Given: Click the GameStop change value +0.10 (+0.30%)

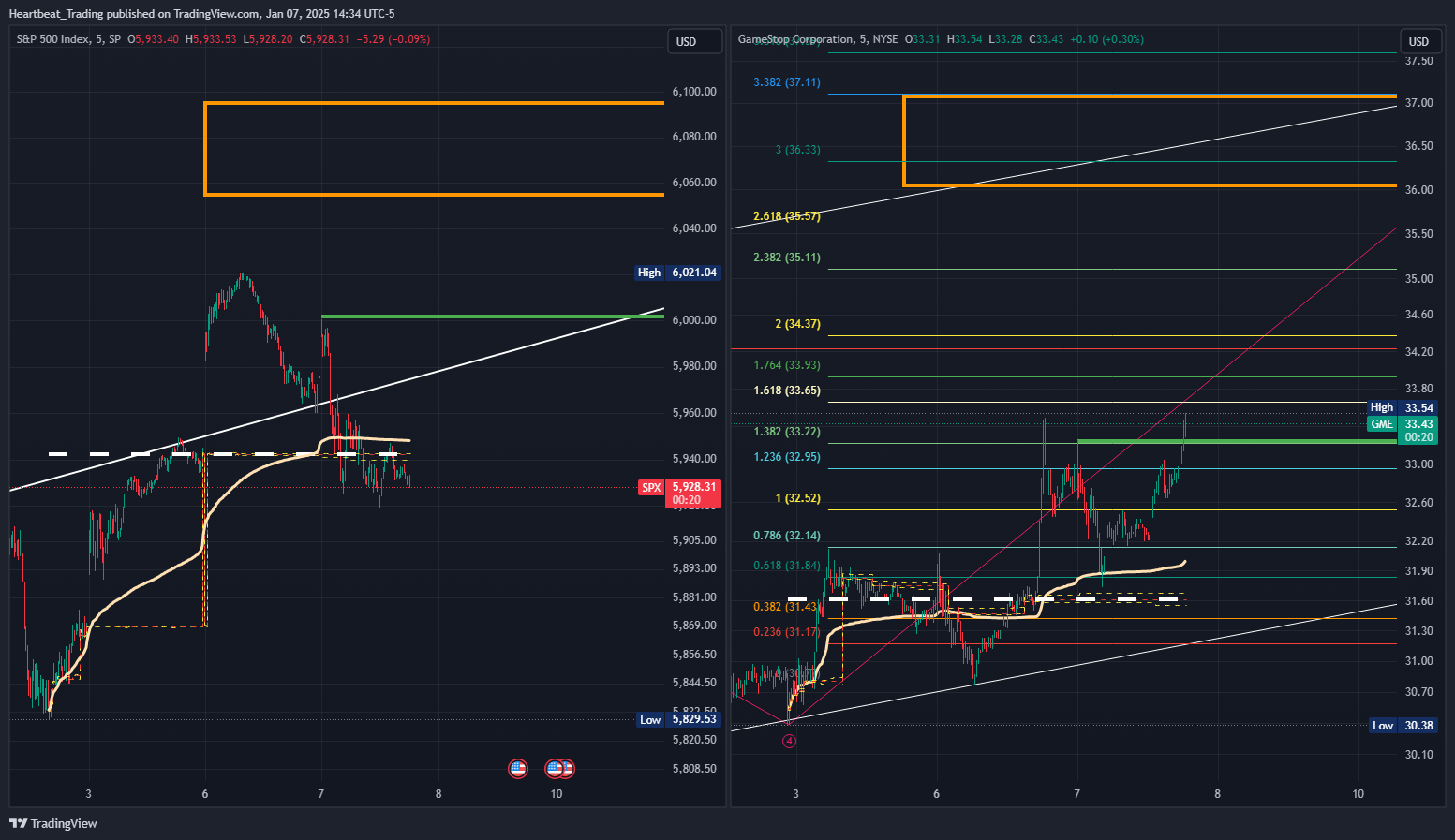Looking at the screenshot, I should click(1106, 39).
